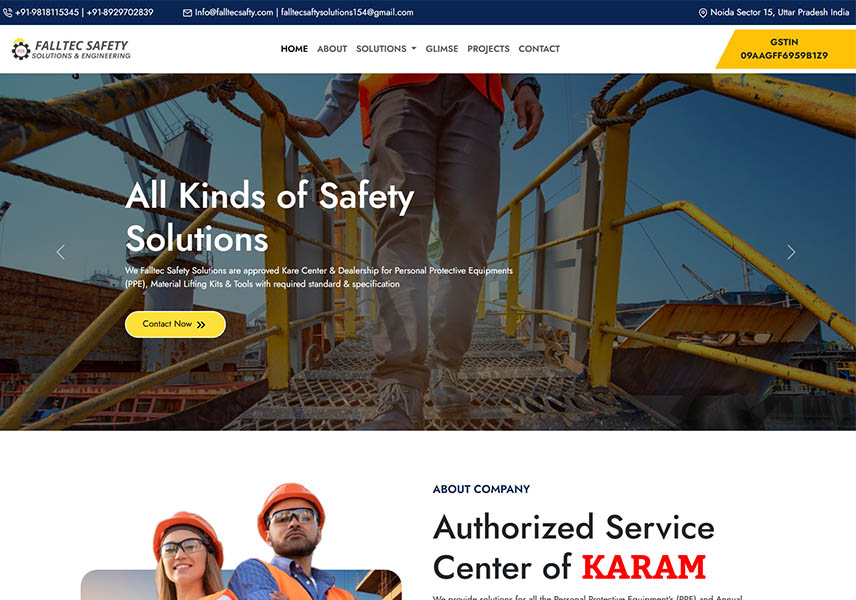Image resolution: width=856 pixels, height=600 pixels.
Task: Navigate to Contact page
Action: (539, 49)
